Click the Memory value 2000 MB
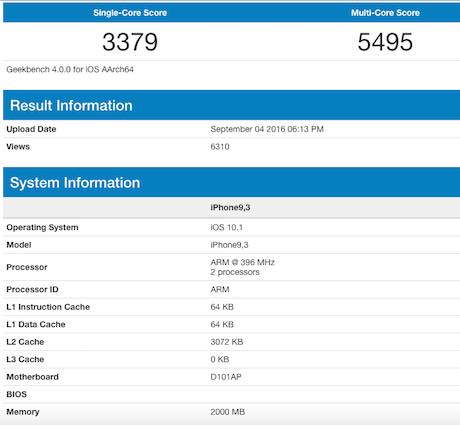 [228, 412]
